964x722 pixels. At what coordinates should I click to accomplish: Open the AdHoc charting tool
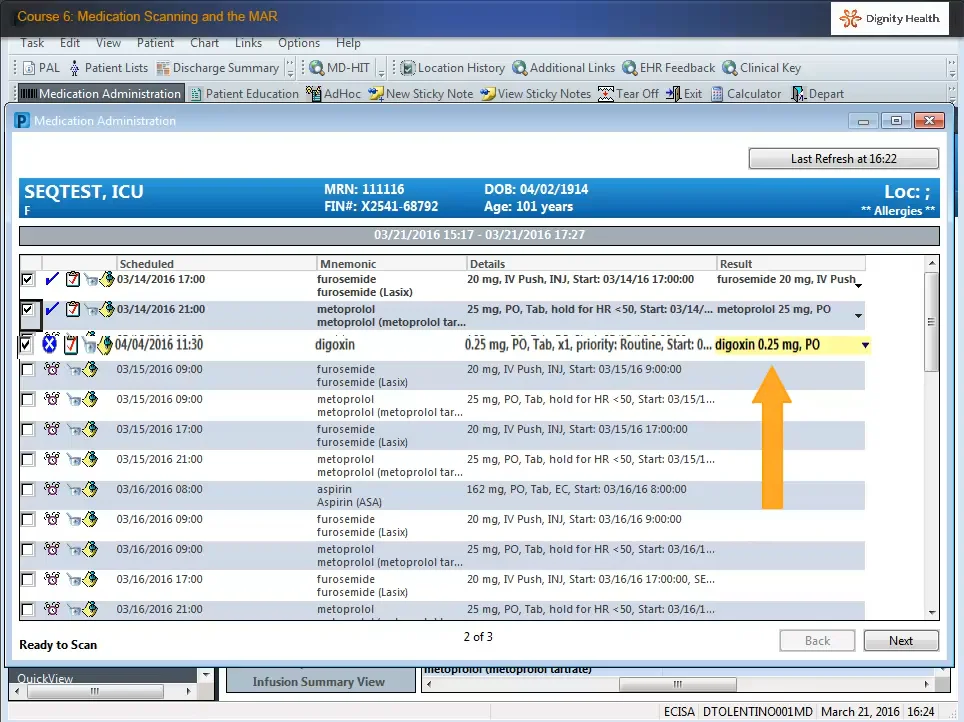(334, 94)
